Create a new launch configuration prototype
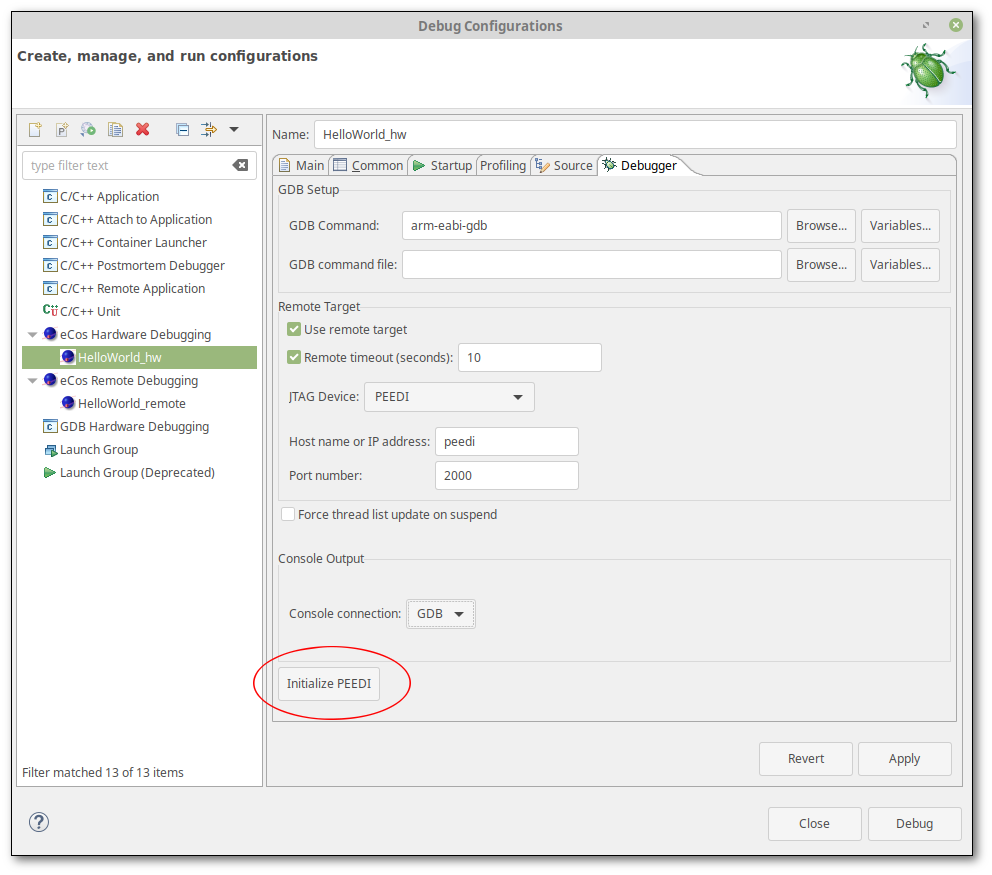Screen dimensions: 992x875 pyautogui.click(x=61, y=129)
